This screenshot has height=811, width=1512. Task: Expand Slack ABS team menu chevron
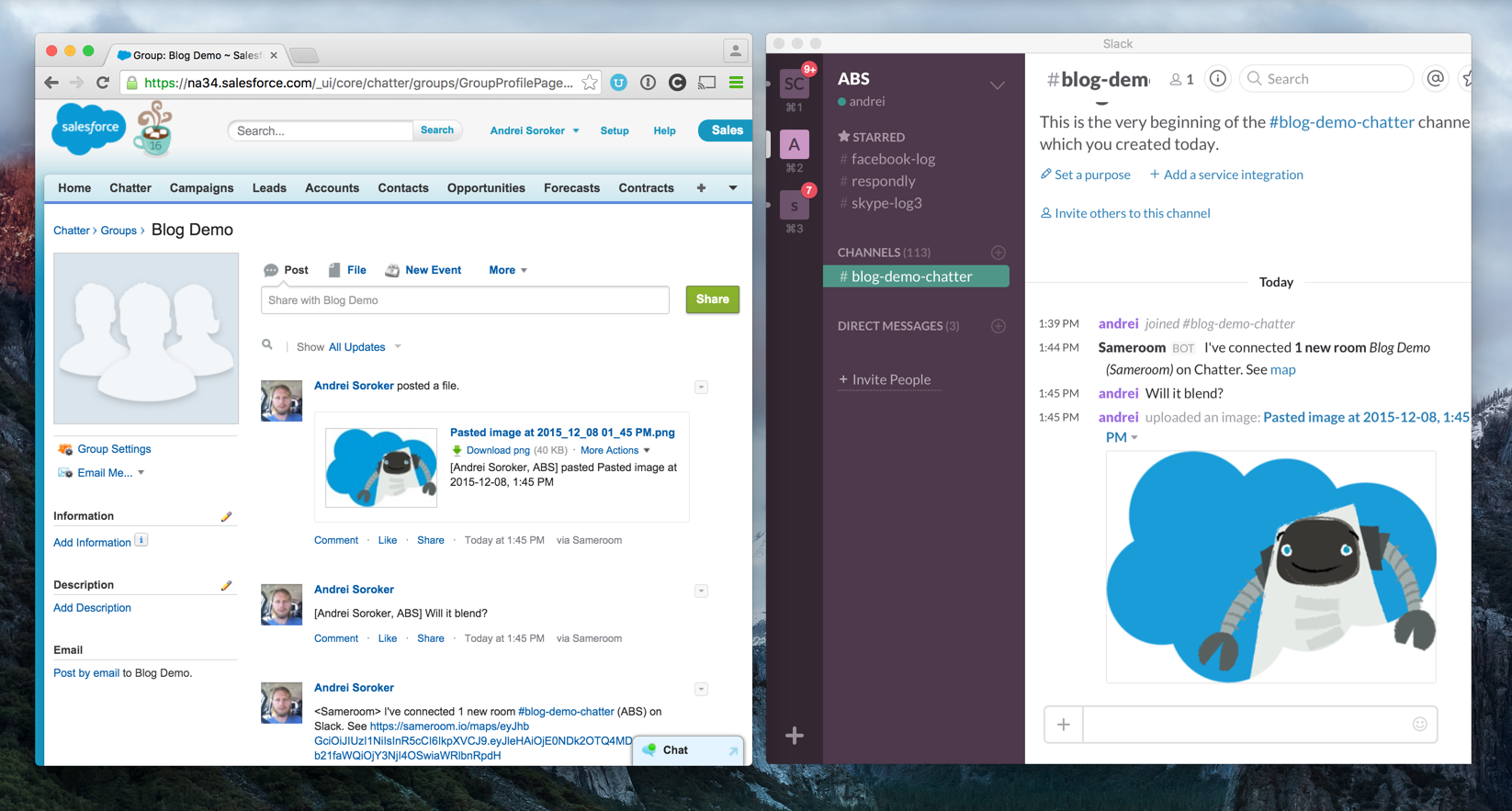pos(997,85)
